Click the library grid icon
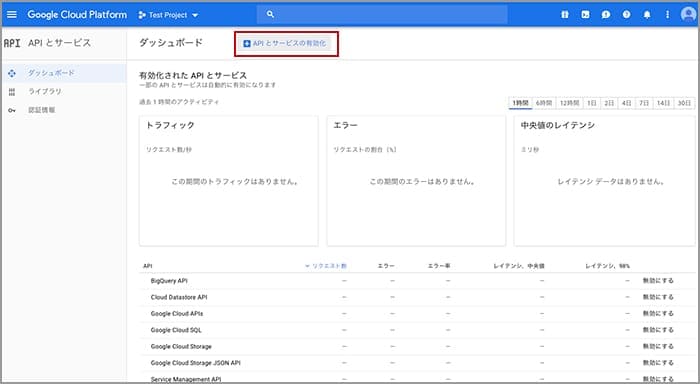The height and width of the screenshot is (384, 700). pyautogui.click(x=12, y=92)
